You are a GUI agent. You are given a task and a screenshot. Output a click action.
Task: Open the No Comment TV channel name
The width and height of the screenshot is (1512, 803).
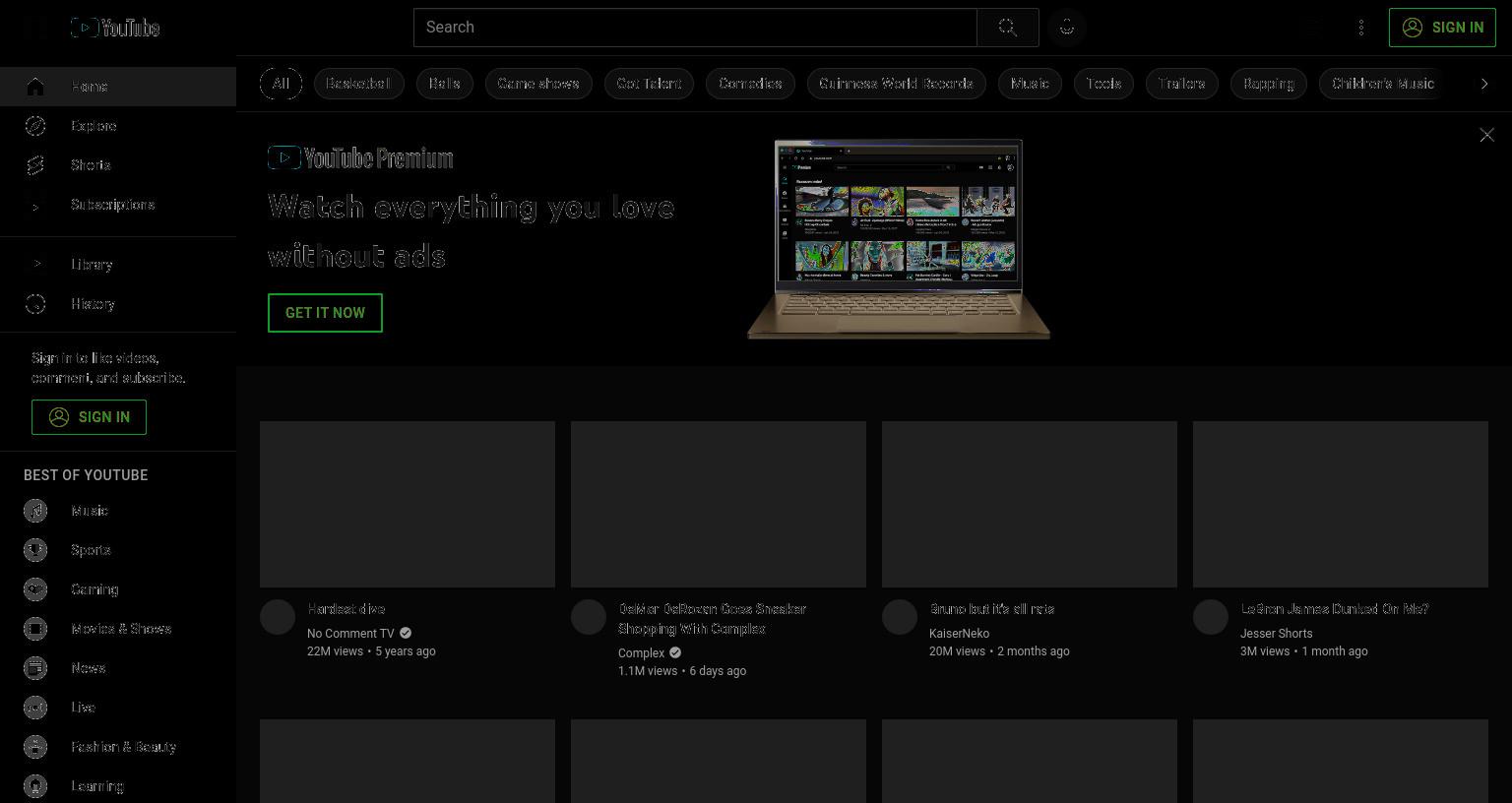pos(350,634)
